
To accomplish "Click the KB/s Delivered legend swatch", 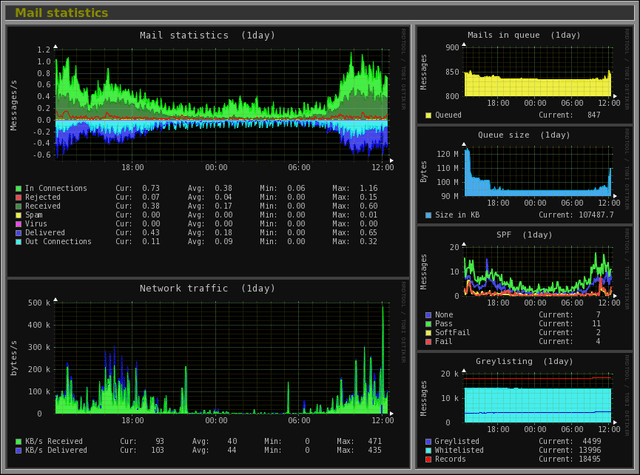I will (18, 450).
